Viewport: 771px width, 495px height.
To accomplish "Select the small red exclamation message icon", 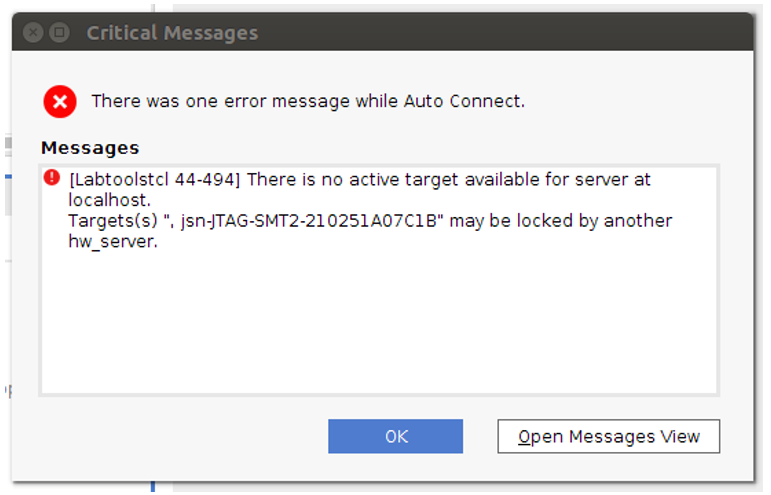I will coord(52,177).
